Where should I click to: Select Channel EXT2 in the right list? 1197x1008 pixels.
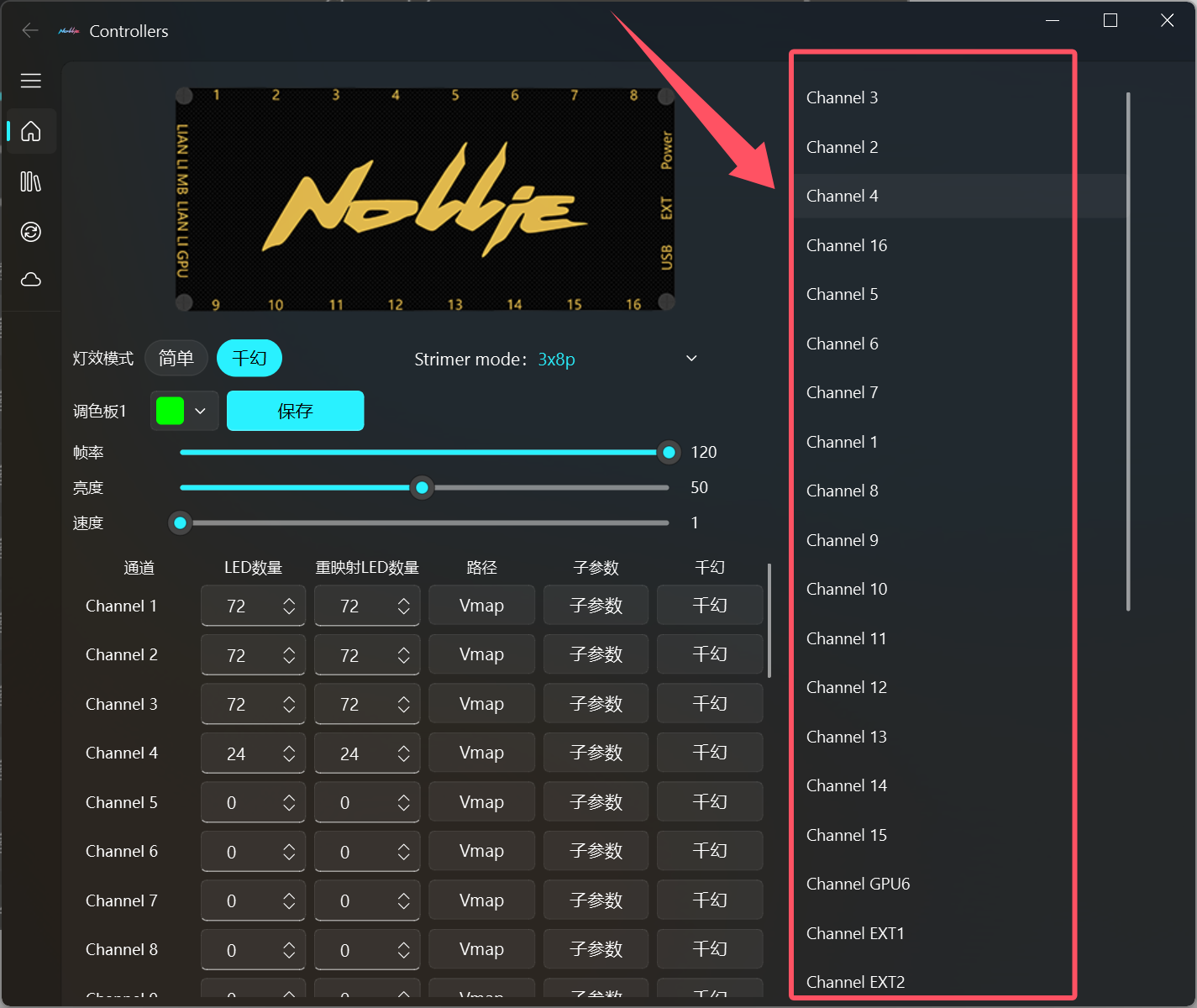(x=959, y=982)
